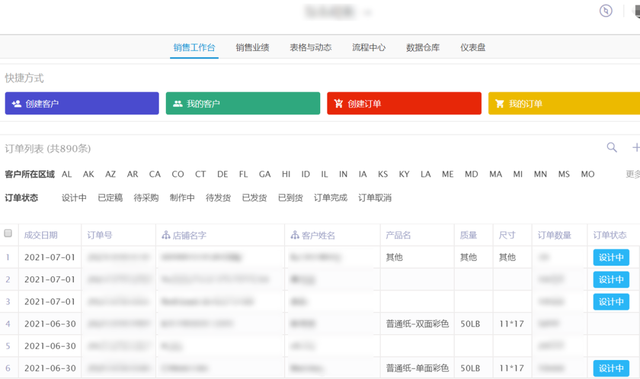Toggle the select-all checkbox in table header
The width and height of the screenshot is (640, 379).
point(8,233)
